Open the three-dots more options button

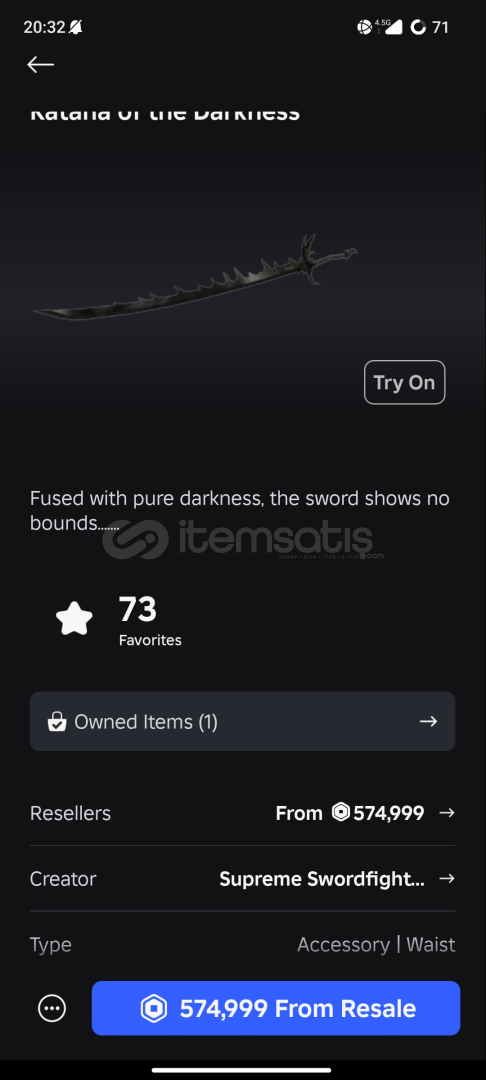tap(52, 1008)
